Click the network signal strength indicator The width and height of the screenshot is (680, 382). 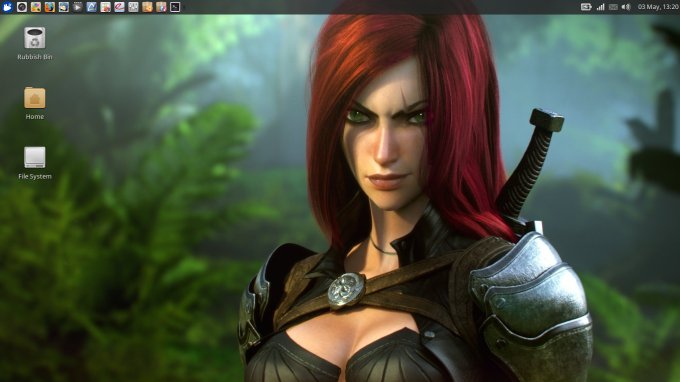coord(600,7)
